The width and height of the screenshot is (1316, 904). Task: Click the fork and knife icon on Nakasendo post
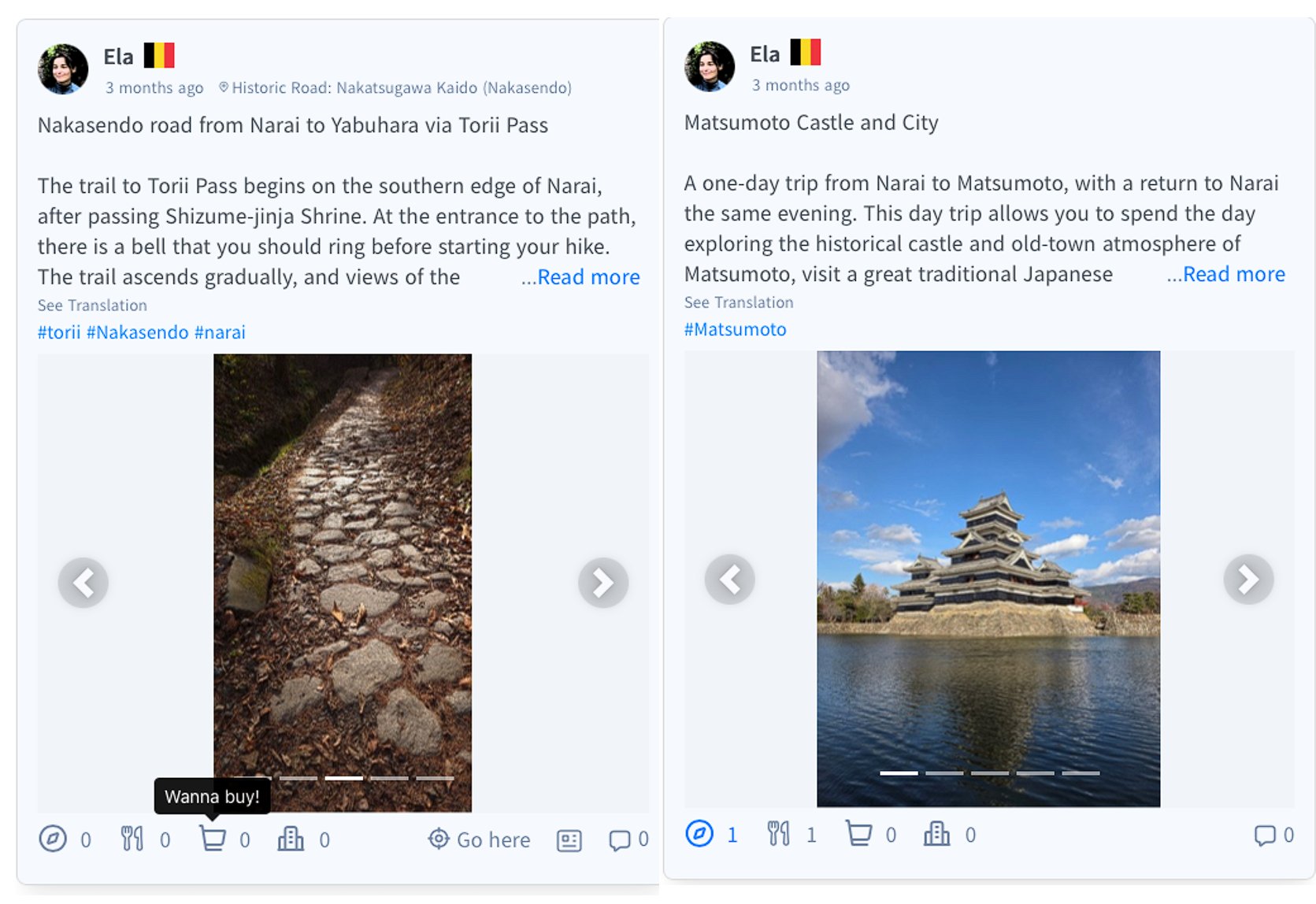(132, 839)
